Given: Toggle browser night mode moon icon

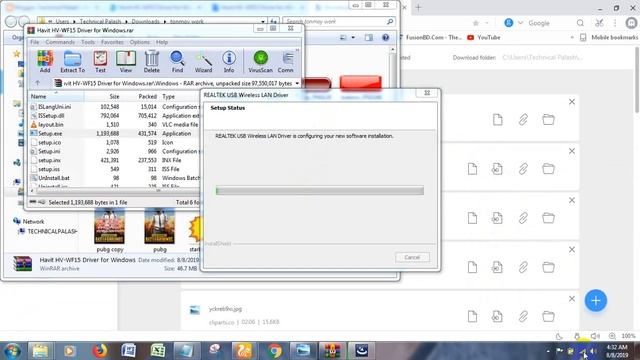Looking at the screenshot, I should (559, 336).
